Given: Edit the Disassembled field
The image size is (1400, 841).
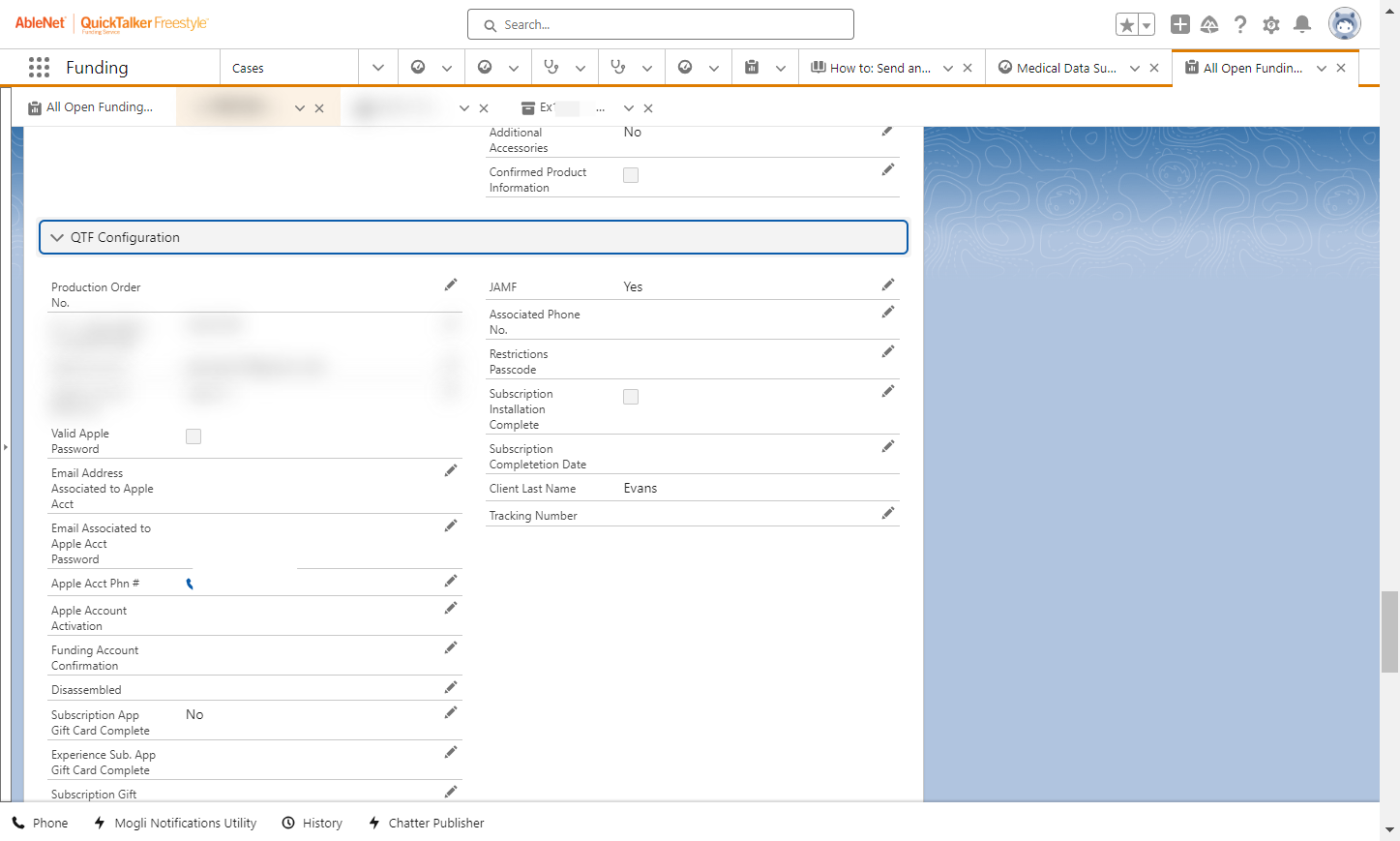Looking at the screenshot, I should tap(450, 688).
